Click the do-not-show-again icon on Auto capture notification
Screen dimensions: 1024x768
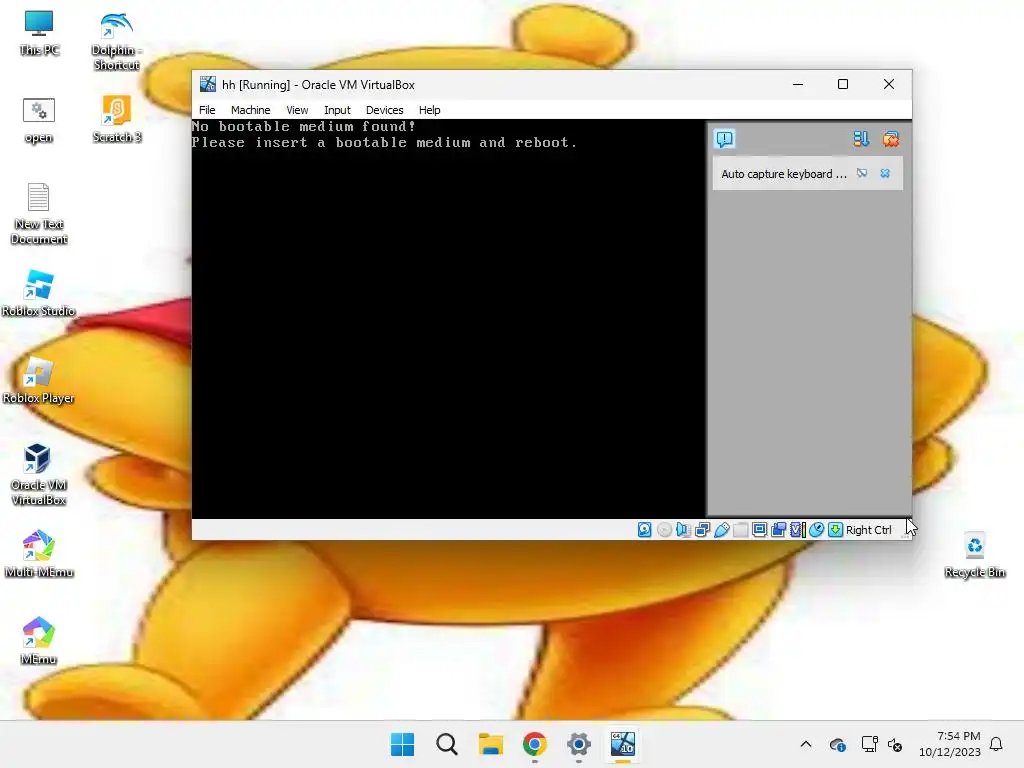[862, 173]
